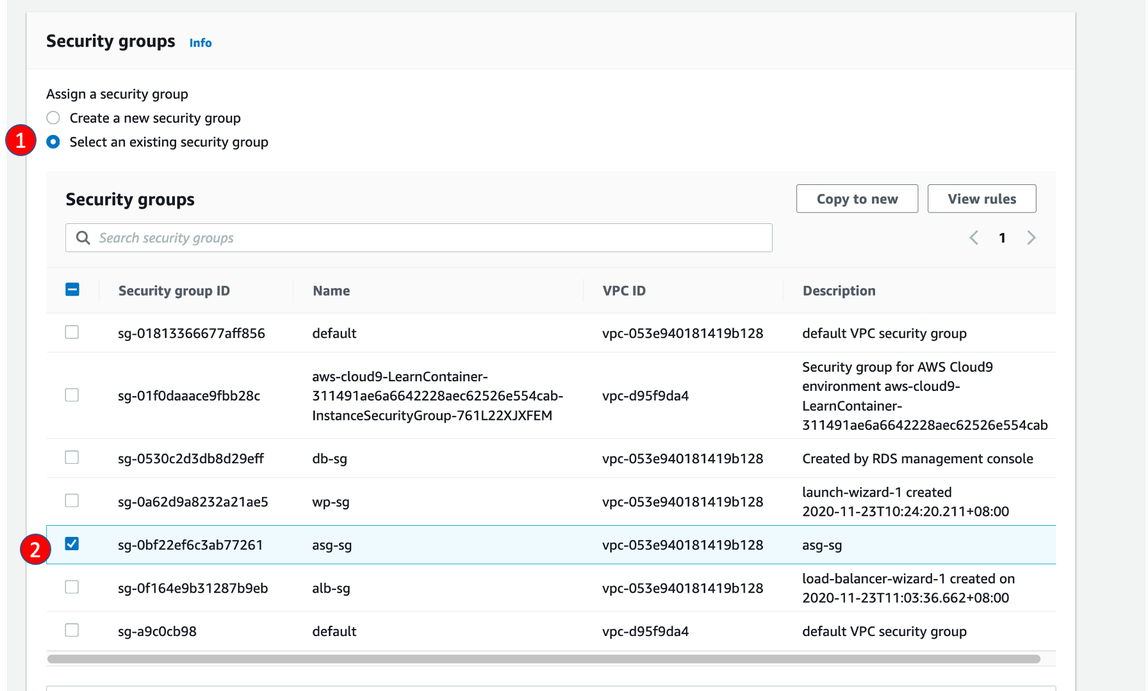The height and width of the screenshot is (691, 1148).
Task: Uncheck the asg-sg security group checkbox
Action: [x=72, y=544]
